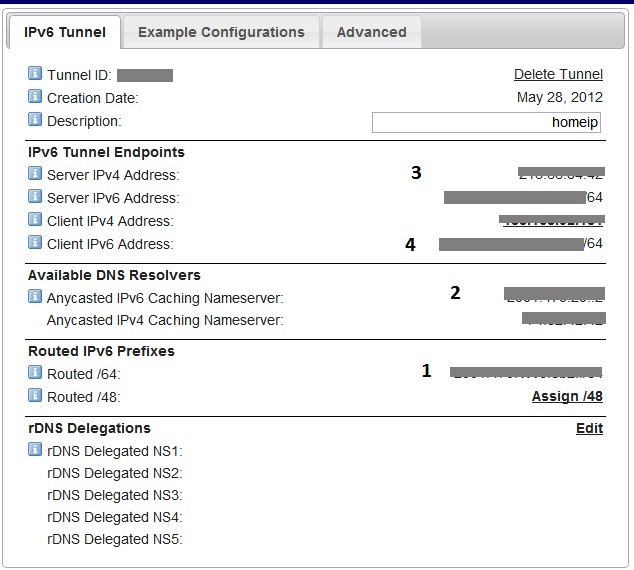The image size is (634, 570).
Task: Open the Advanced tab
Action: click(371, 32)
